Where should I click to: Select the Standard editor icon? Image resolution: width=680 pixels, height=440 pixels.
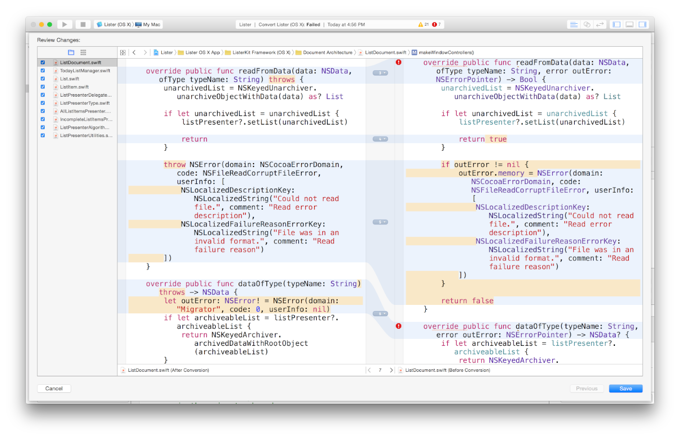[x=573, y=25]
